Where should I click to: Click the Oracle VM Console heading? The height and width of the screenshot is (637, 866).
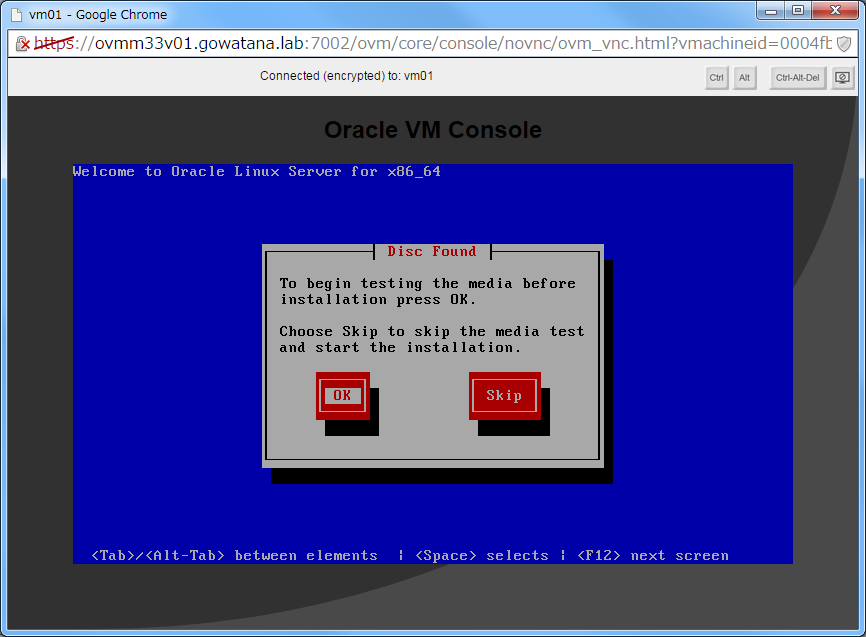(432, 130)
